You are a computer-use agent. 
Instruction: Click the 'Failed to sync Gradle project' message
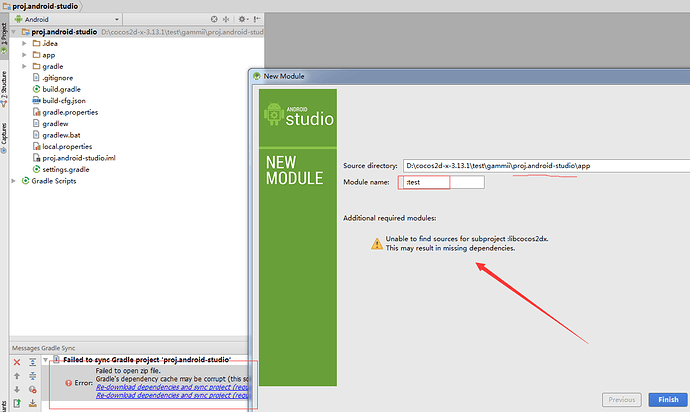pyautogui.click(x=147, y=360)
